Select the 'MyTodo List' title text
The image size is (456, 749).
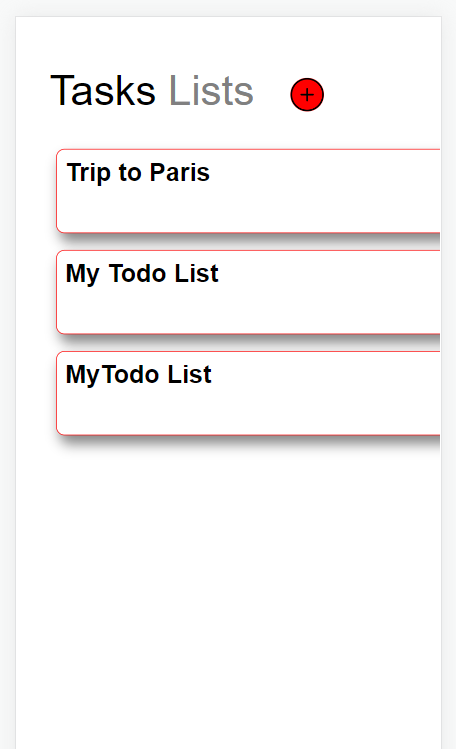pos(138,374)
